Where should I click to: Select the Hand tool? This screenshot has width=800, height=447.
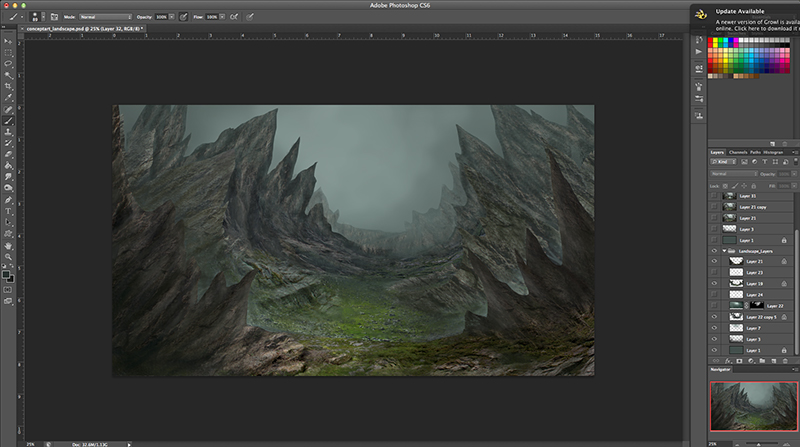click(8, 245)
